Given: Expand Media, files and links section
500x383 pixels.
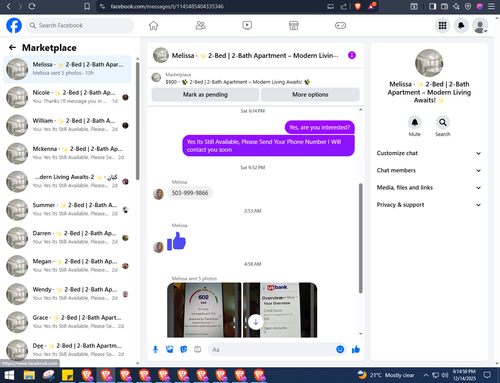Looking at the screenshot, I should [x=429, y=188].
